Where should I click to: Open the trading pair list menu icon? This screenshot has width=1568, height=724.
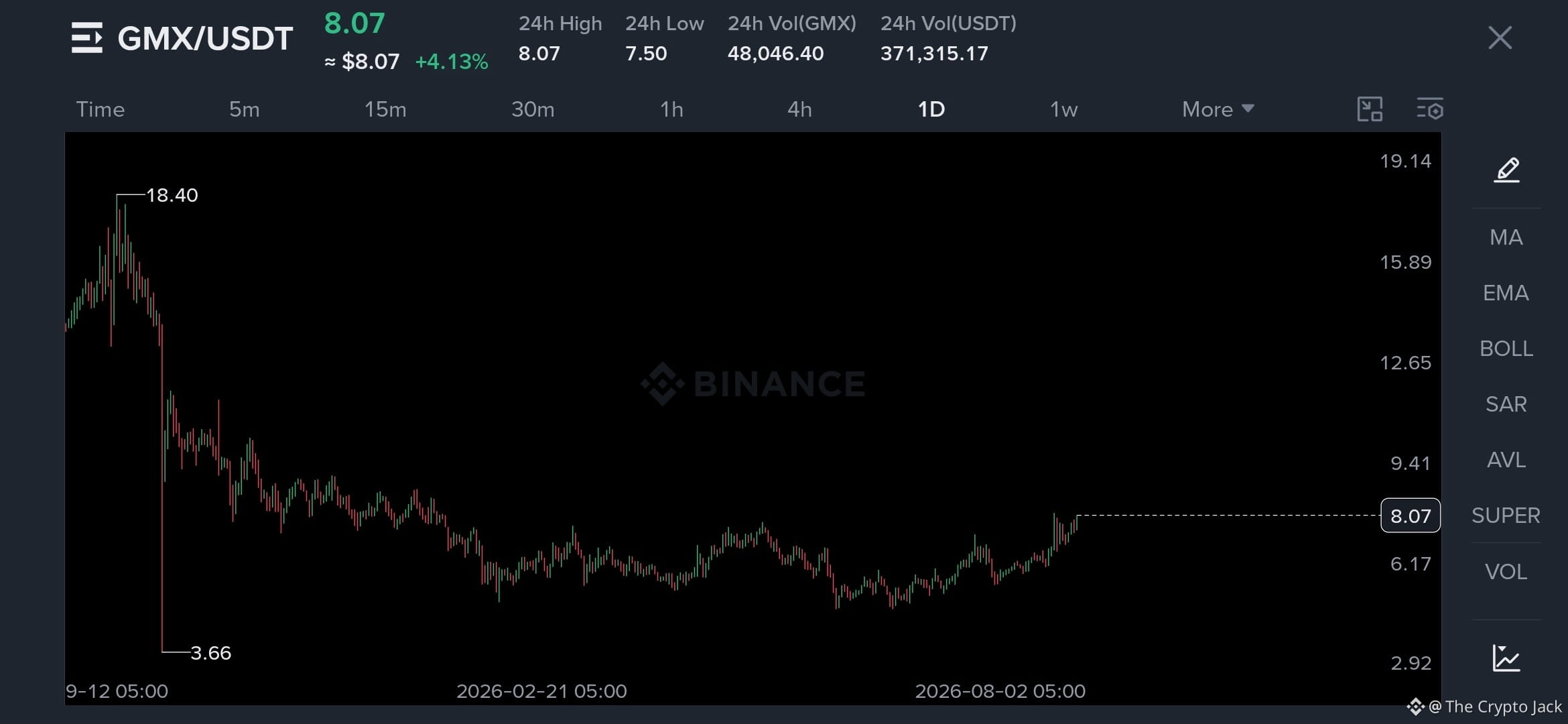87,38
